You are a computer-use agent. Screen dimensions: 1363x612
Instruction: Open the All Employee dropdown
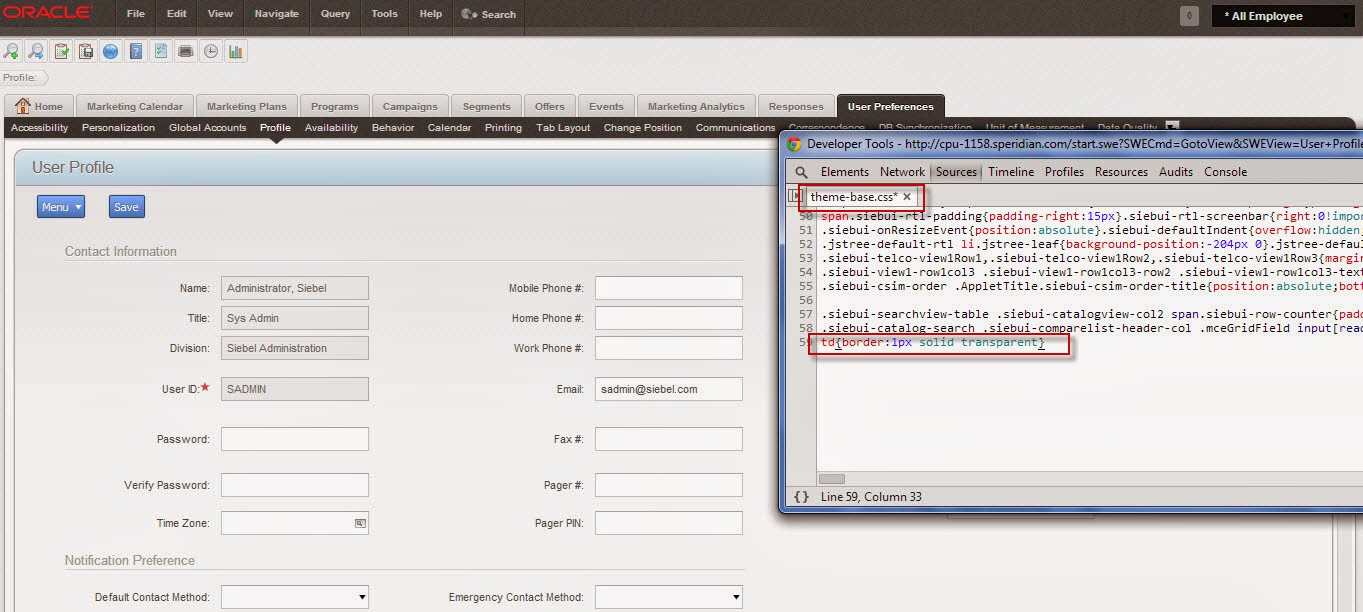pyautogui.click(x=1283, y=16)
